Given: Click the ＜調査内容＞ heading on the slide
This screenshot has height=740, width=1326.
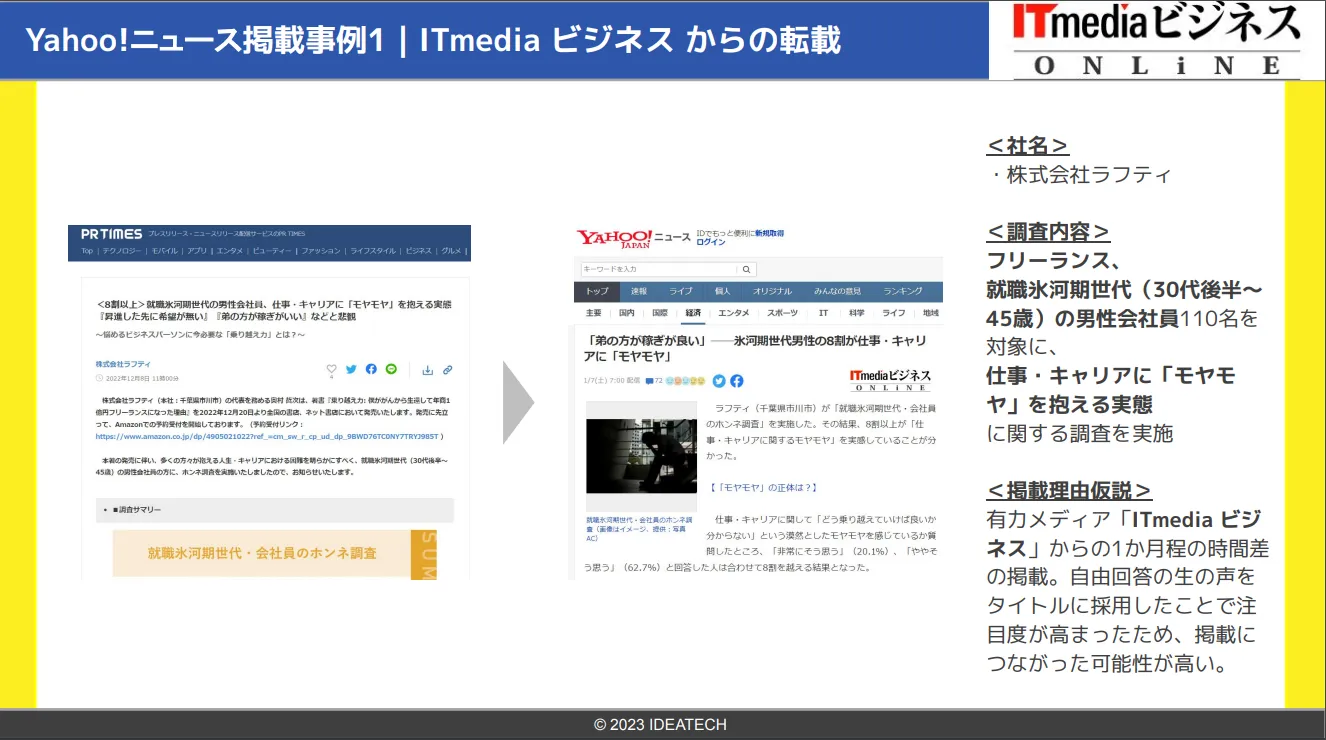Looking at the screenshot, I should pyautogui.click(x=1049, y=232).
